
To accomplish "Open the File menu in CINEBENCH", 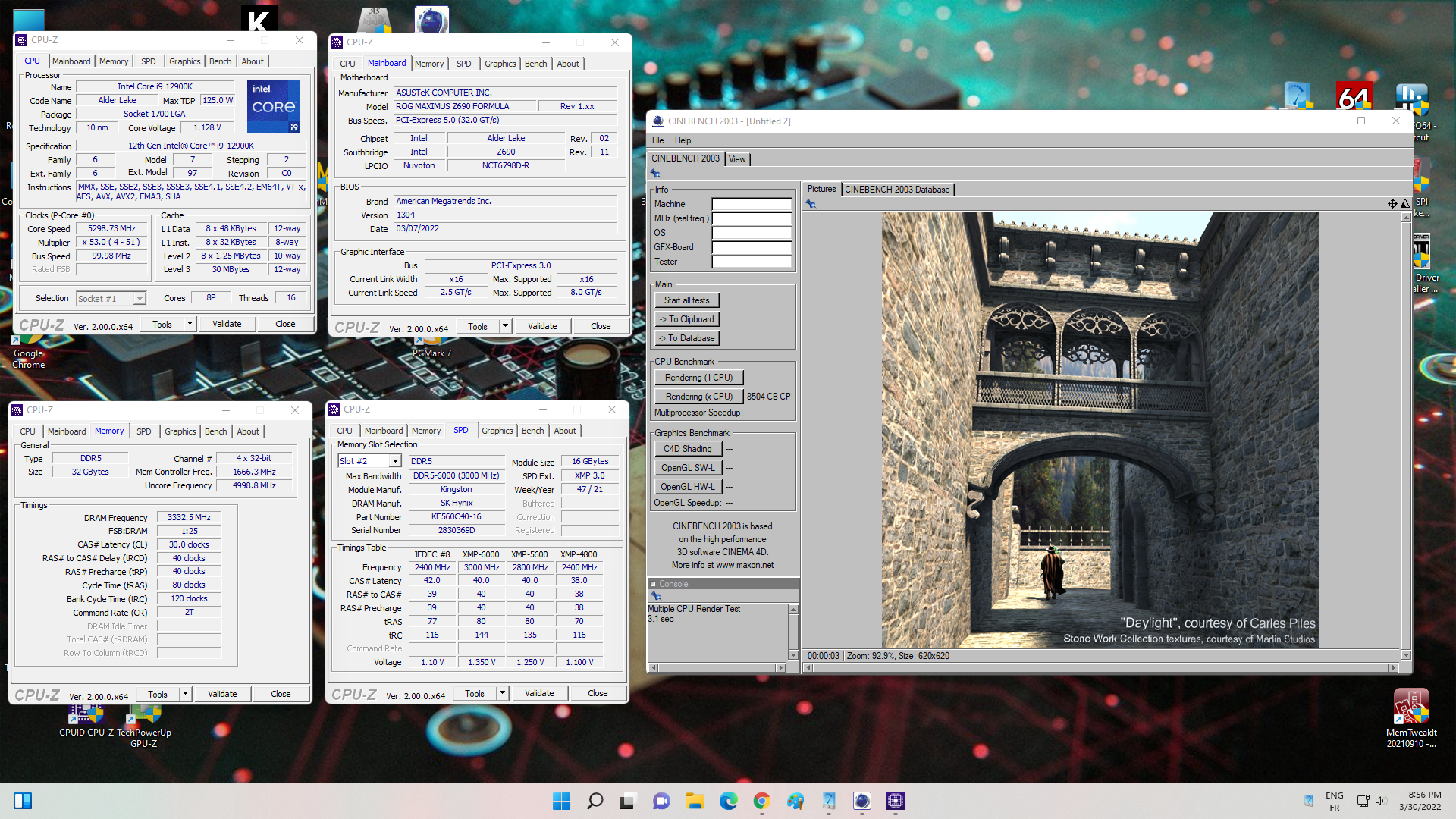I will click(x=657, y=140).
